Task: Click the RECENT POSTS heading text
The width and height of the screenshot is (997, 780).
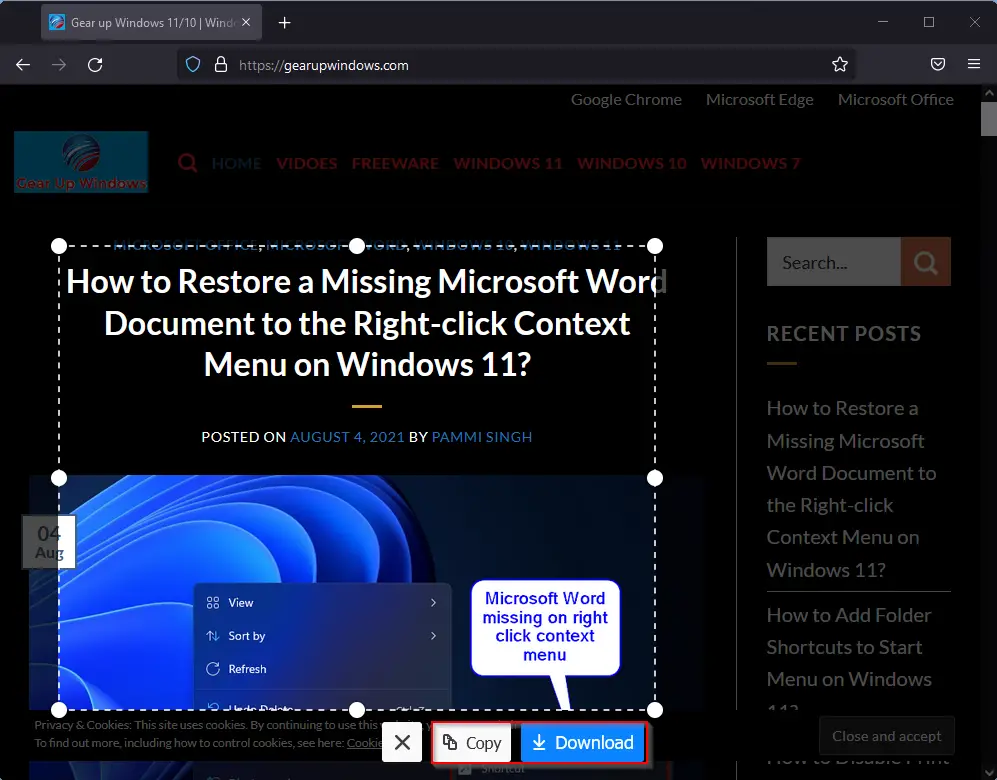Action: 844,334
